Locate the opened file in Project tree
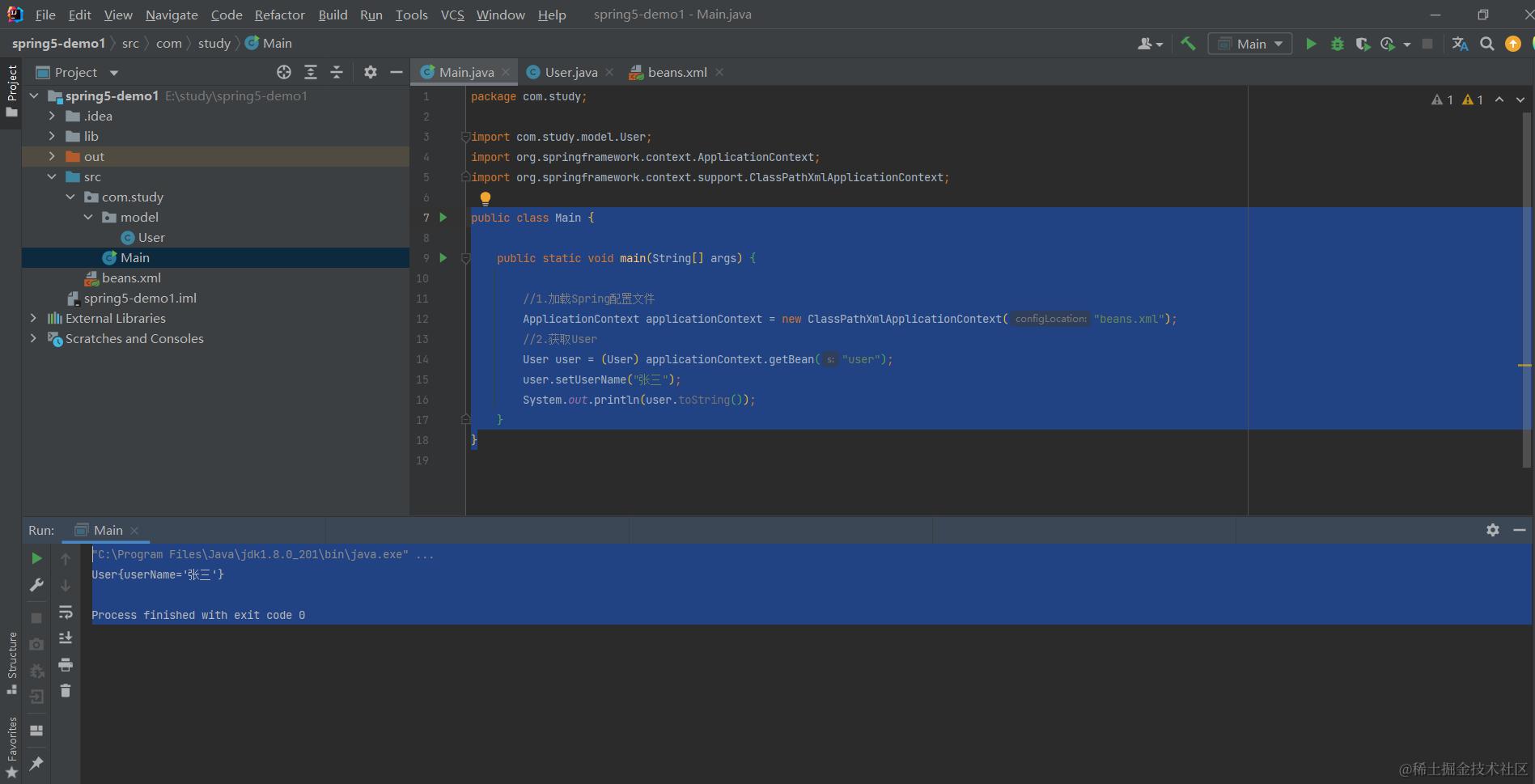The width and height of the screenshot is (1535, 784). click(x=284, y=72)
